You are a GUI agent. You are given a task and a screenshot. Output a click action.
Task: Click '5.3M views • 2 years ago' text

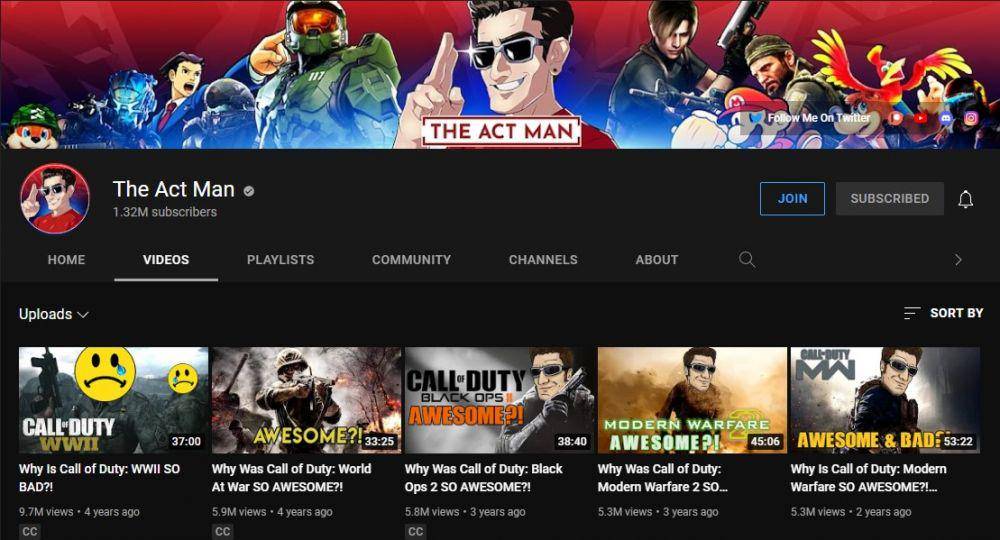point(851,511)
